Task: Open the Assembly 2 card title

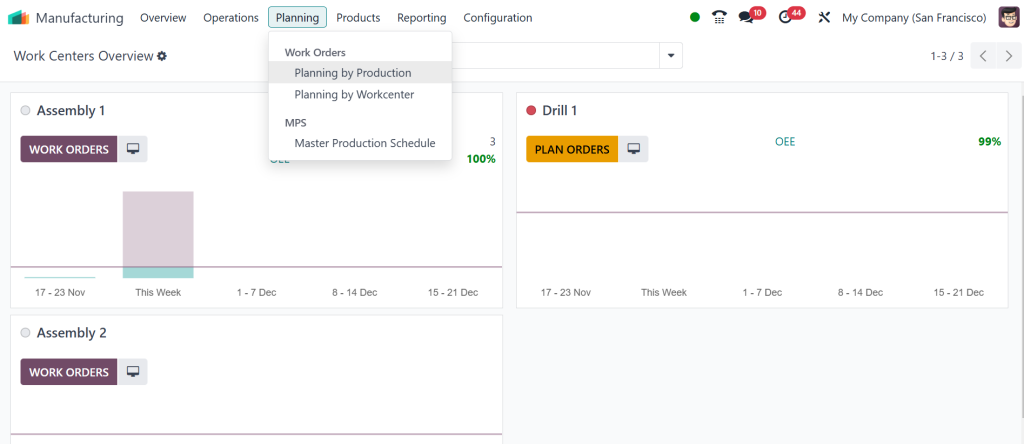Action: click(x=71, y=333)
